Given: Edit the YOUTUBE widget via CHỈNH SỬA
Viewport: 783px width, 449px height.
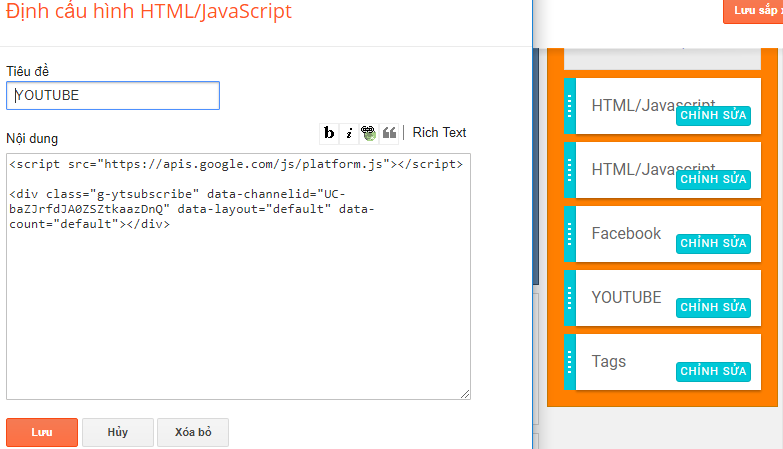Looking at the screenshot, I should coord(713,307).
